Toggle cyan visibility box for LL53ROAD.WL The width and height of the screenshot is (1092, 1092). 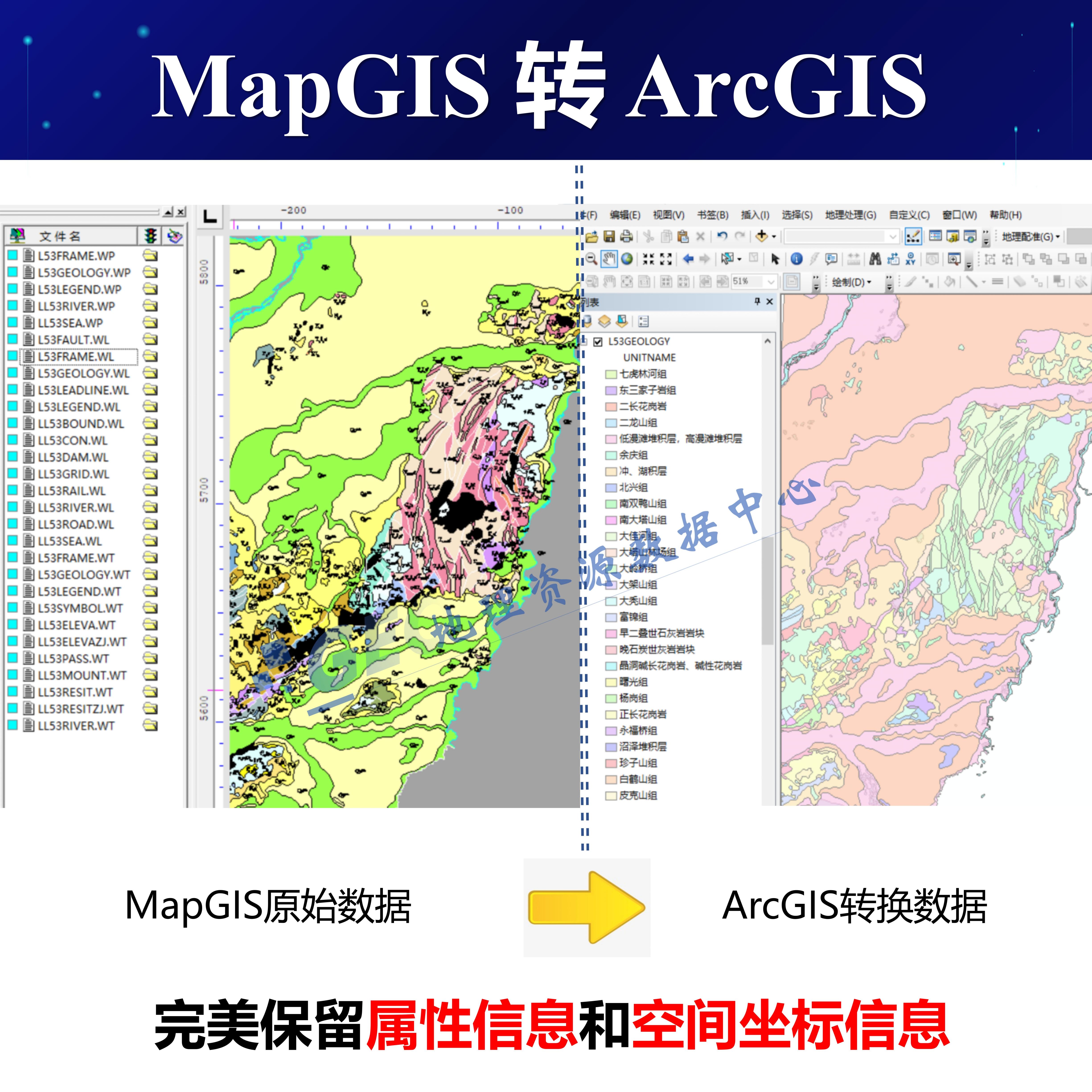(x=12, y=524)
